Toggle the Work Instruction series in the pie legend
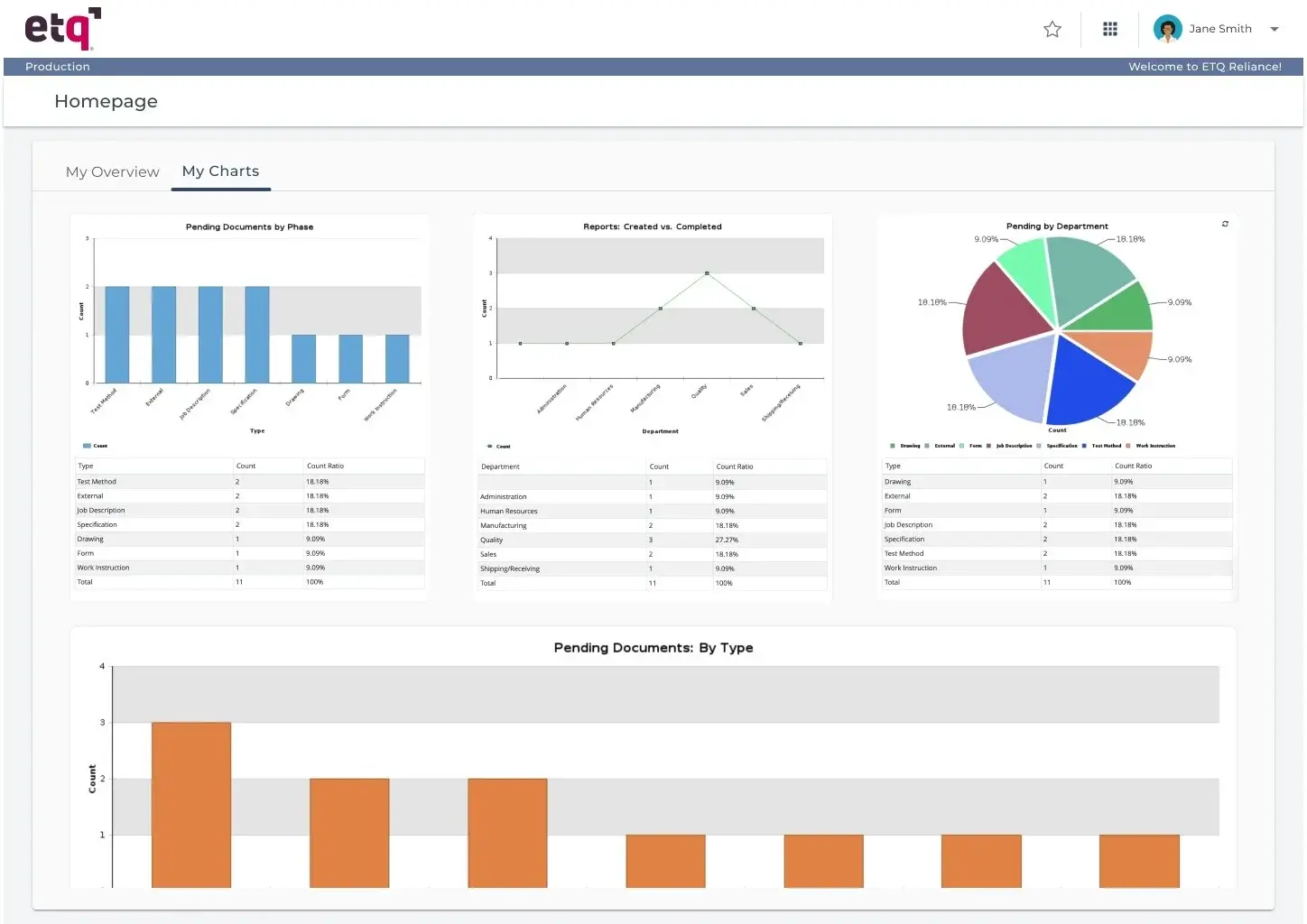Screen dimensions: 1307x924 [1126, 445]
